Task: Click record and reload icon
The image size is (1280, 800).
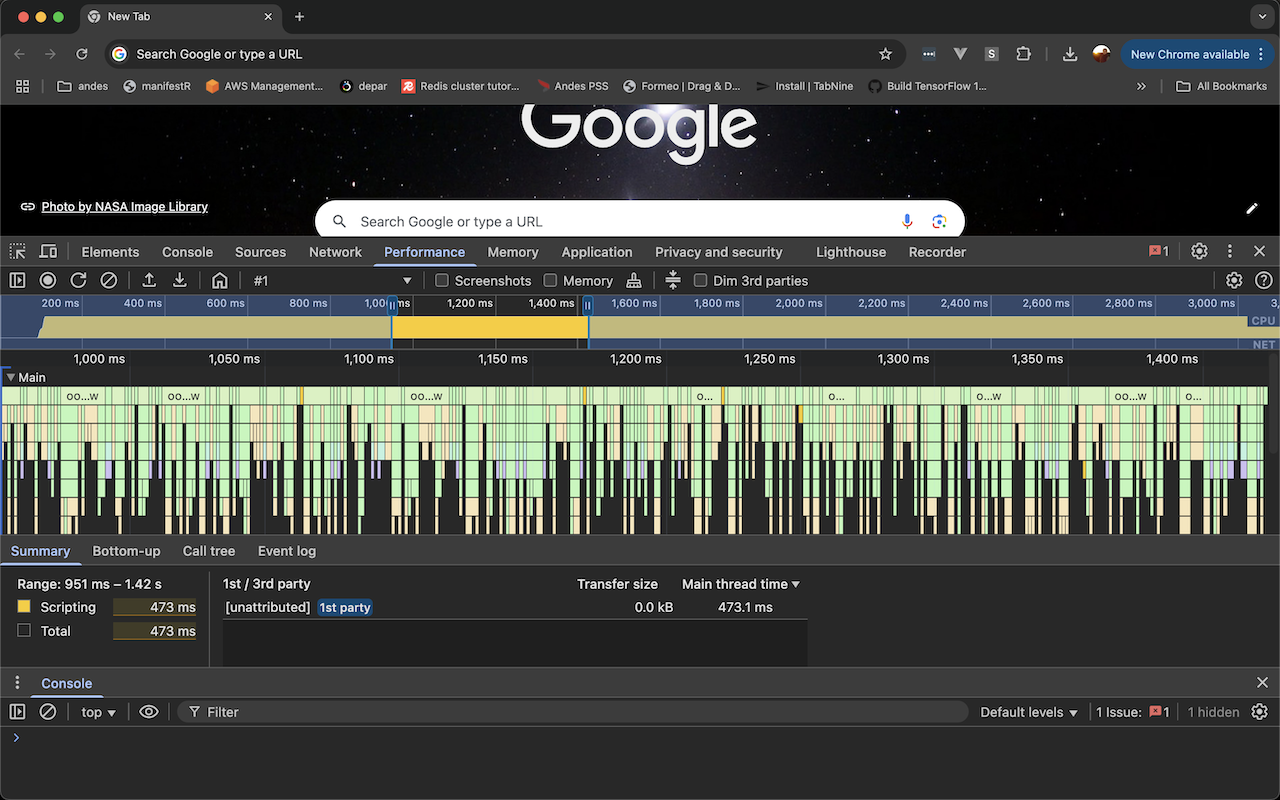Action: click(78, 281)
